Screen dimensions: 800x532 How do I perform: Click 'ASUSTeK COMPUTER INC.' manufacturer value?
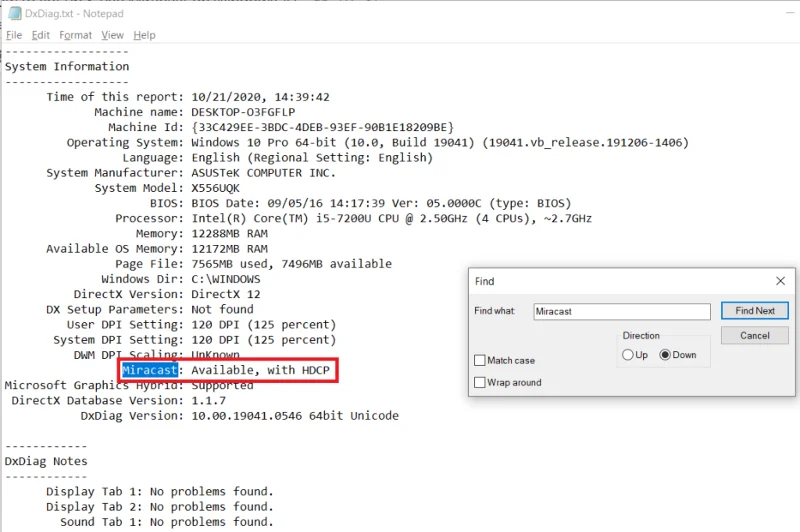[263, 173]
